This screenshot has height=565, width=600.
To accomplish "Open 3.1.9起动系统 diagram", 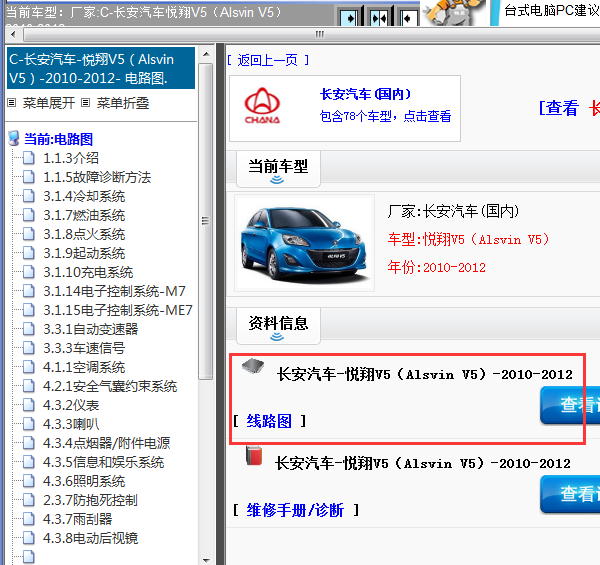I will pos(84,253).
